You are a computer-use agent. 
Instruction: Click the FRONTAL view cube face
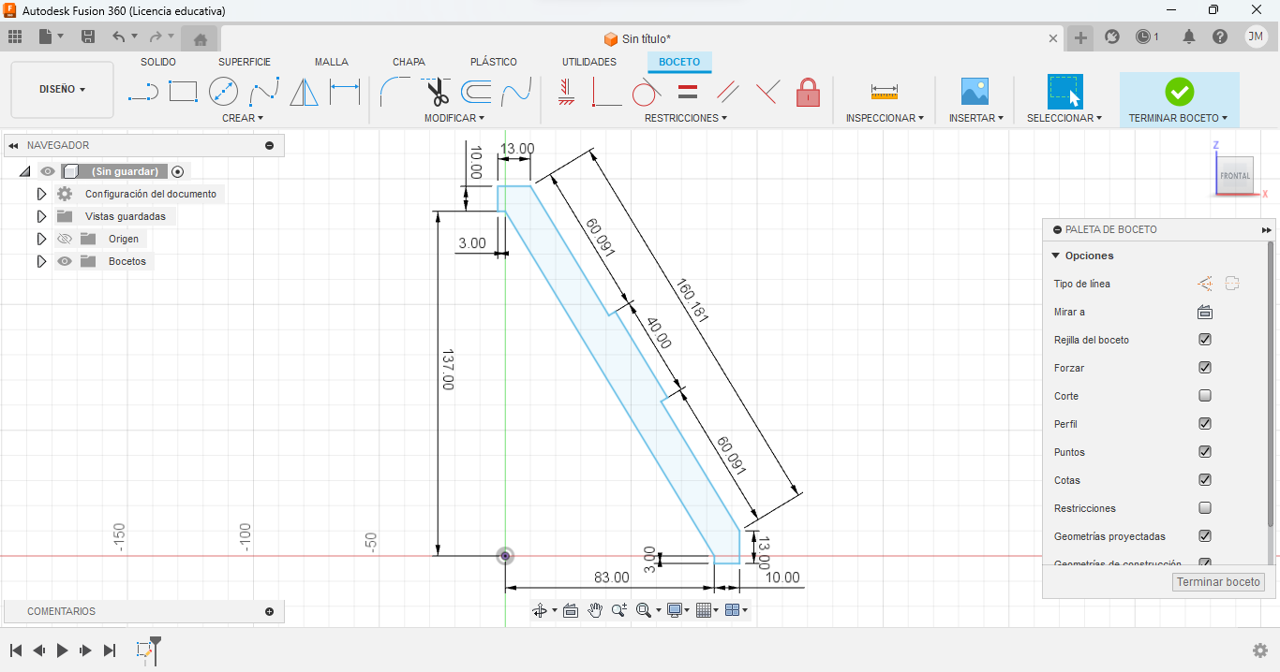1234,176
